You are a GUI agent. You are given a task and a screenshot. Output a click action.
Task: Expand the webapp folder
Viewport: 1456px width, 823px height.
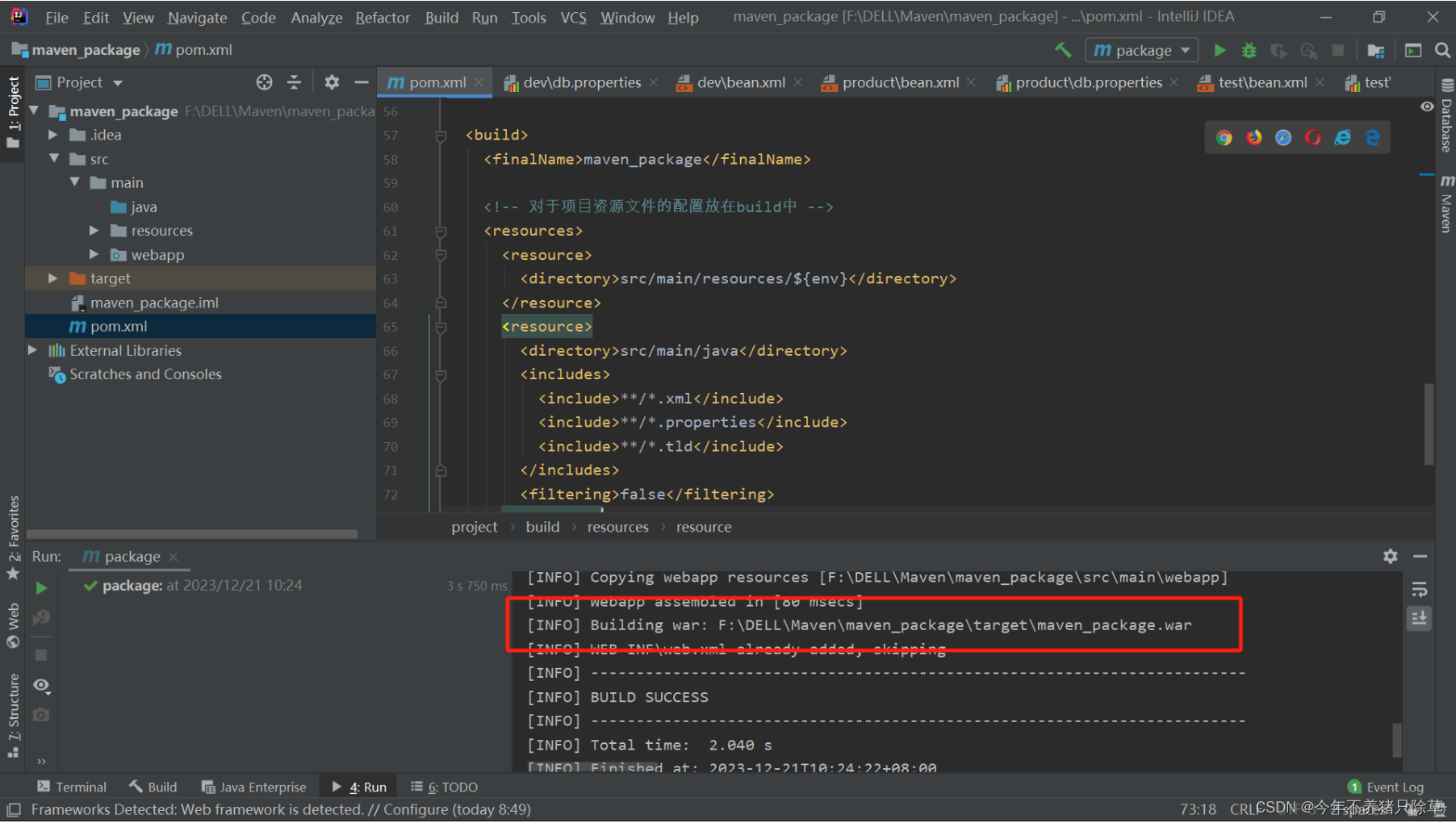(x=94, y=254)
